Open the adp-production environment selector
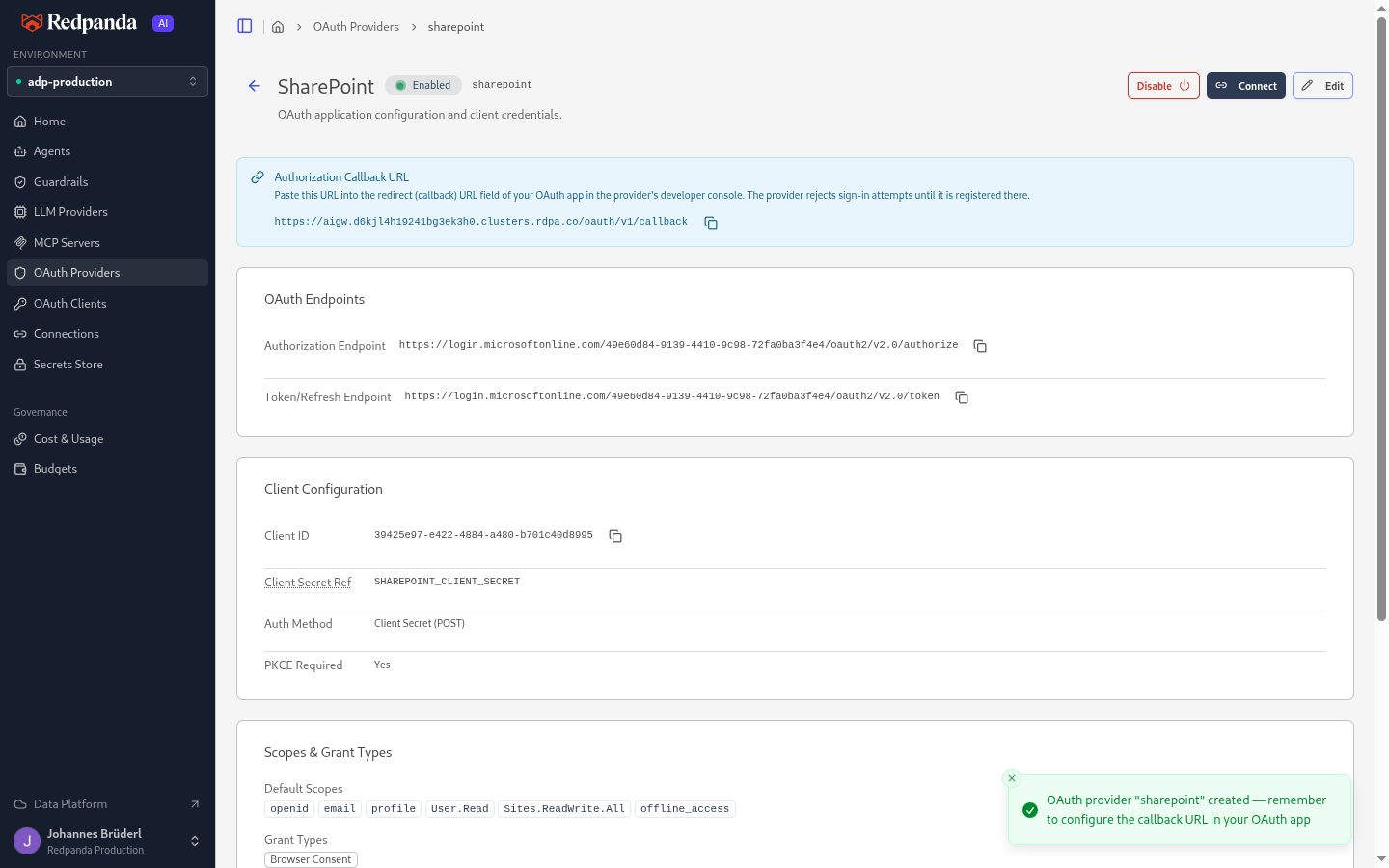1389x868 pixels. click(107, 82)
